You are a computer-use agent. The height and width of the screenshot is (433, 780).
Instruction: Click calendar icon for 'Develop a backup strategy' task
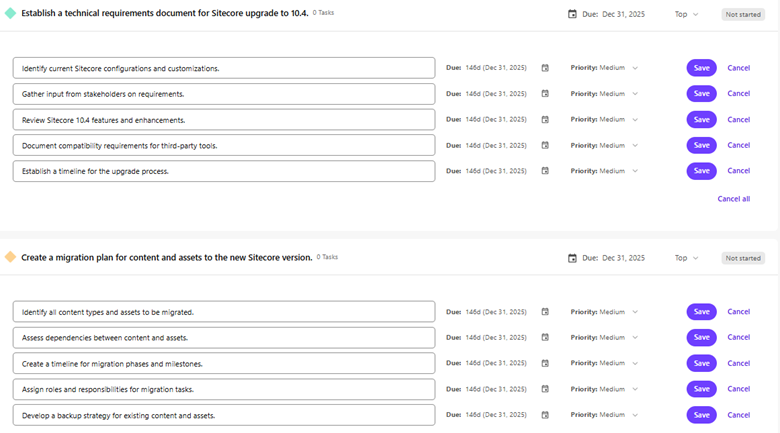pyautogui.click(x=545, y=415)
